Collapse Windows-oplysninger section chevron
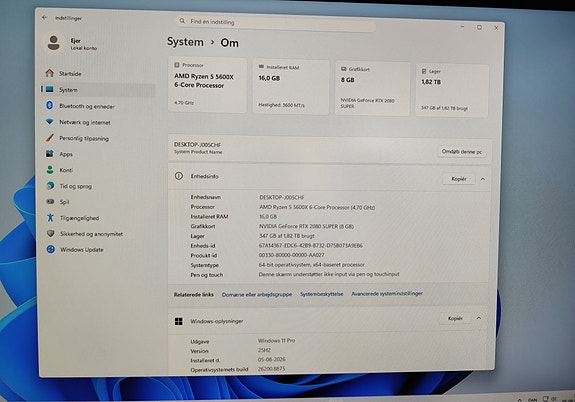Viewport: 575px width, 402px height. pos(479,318)
